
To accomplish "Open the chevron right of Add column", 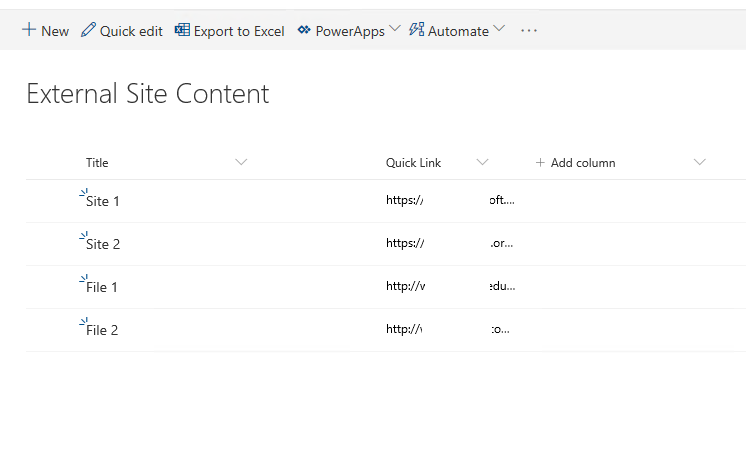I will 699,162.
